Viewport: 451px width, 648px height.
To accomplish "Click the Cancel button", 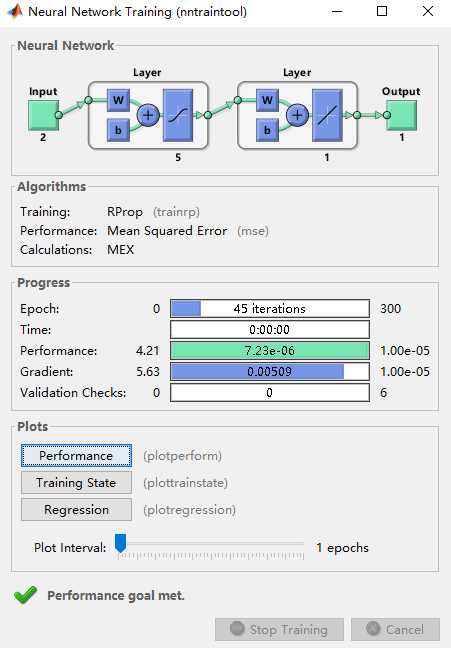I will point(396,629).
